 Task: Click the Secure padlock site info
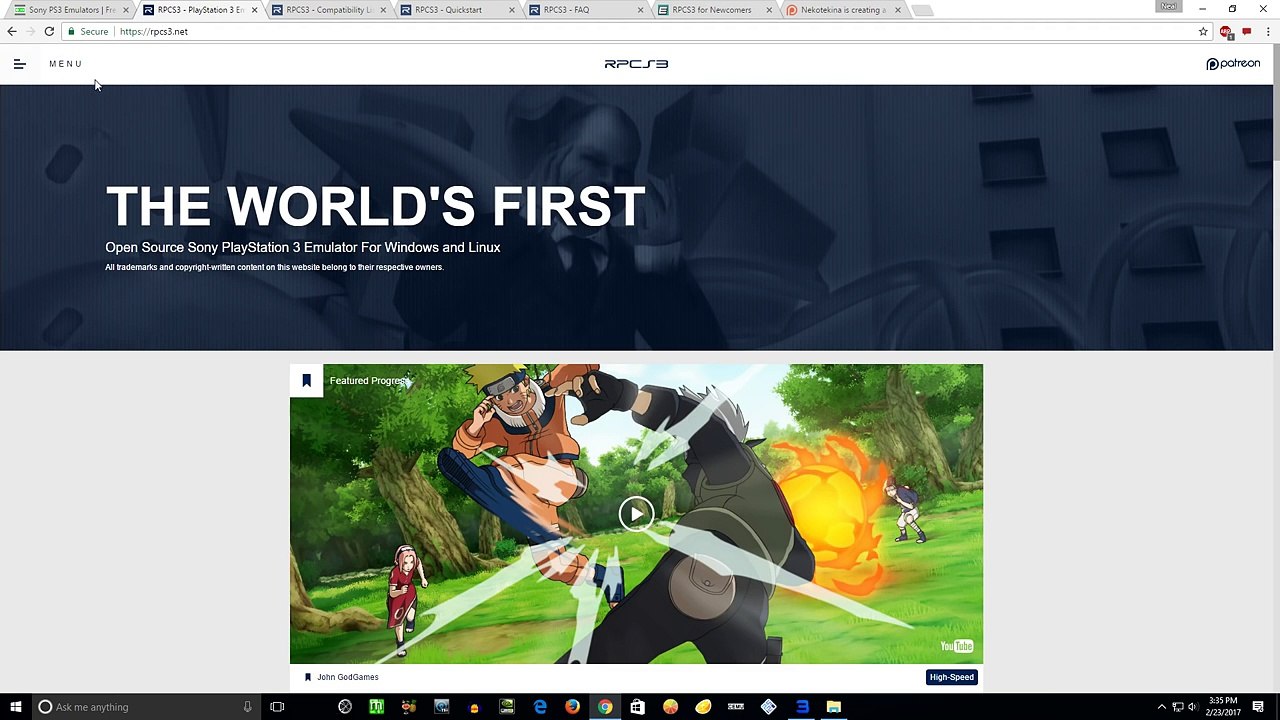(x=88, y=32)
